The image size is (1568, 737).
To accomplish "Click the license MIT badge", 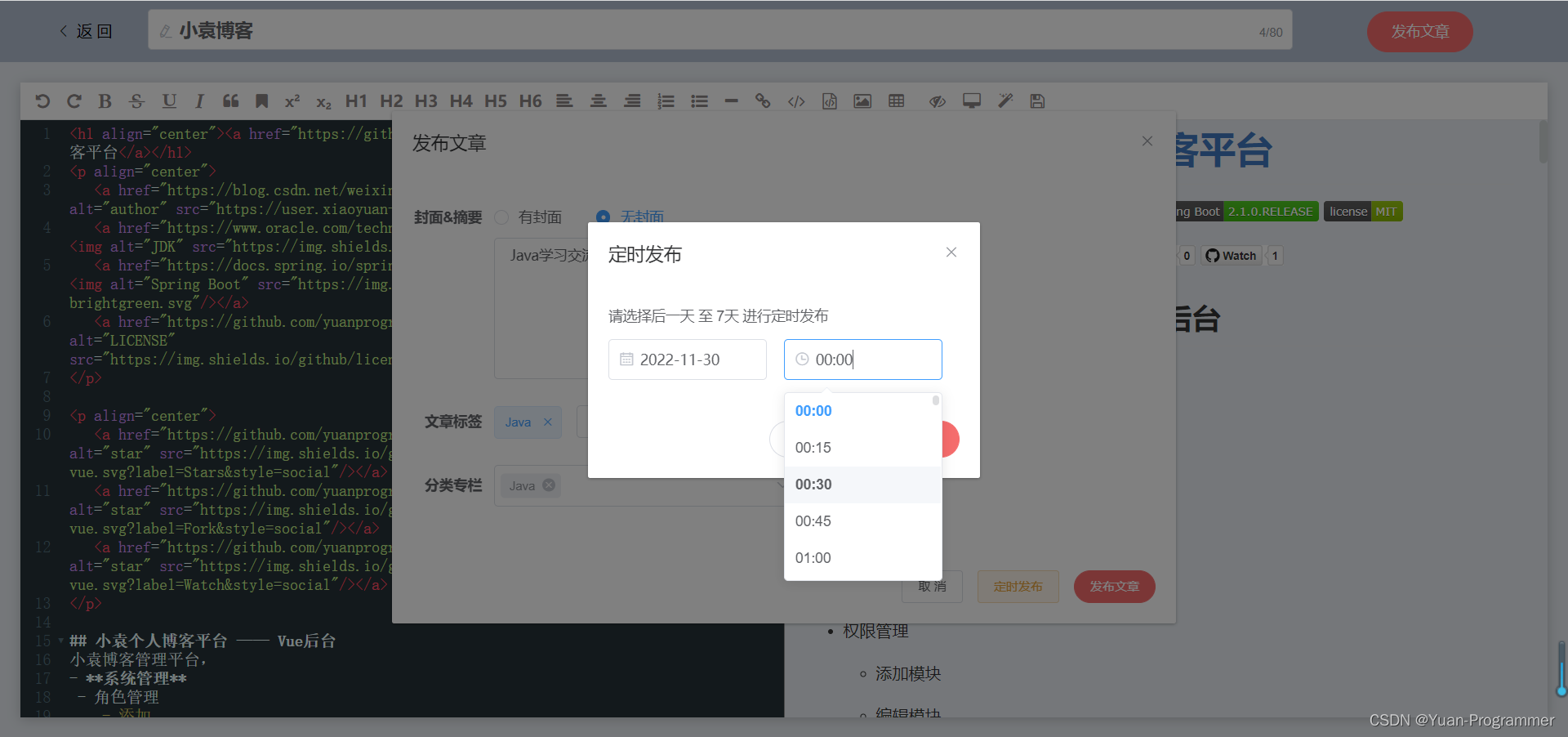I will (1363, 212).
